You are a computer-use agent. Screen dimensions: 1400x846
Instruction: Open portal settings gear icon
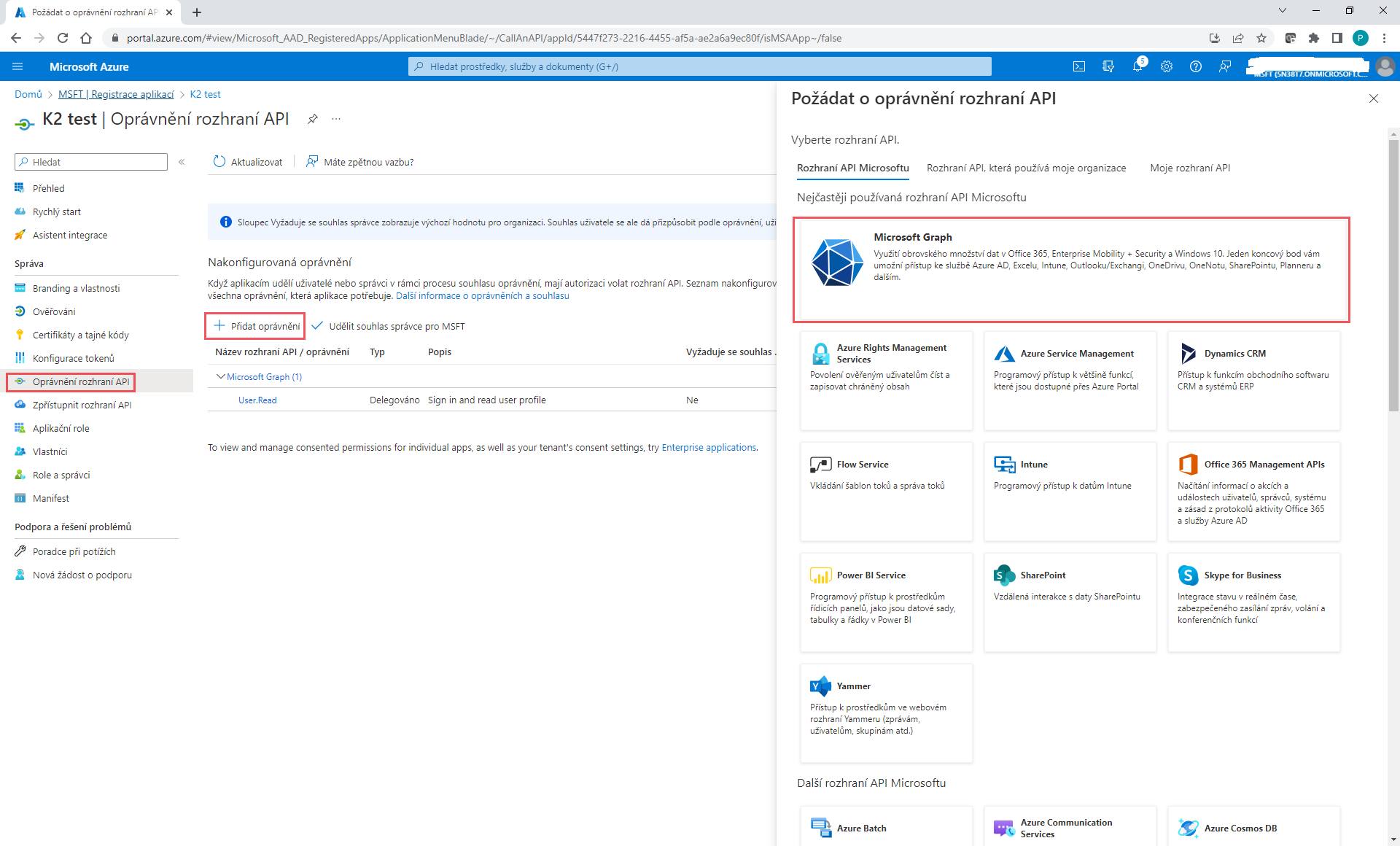[1167, 66]
